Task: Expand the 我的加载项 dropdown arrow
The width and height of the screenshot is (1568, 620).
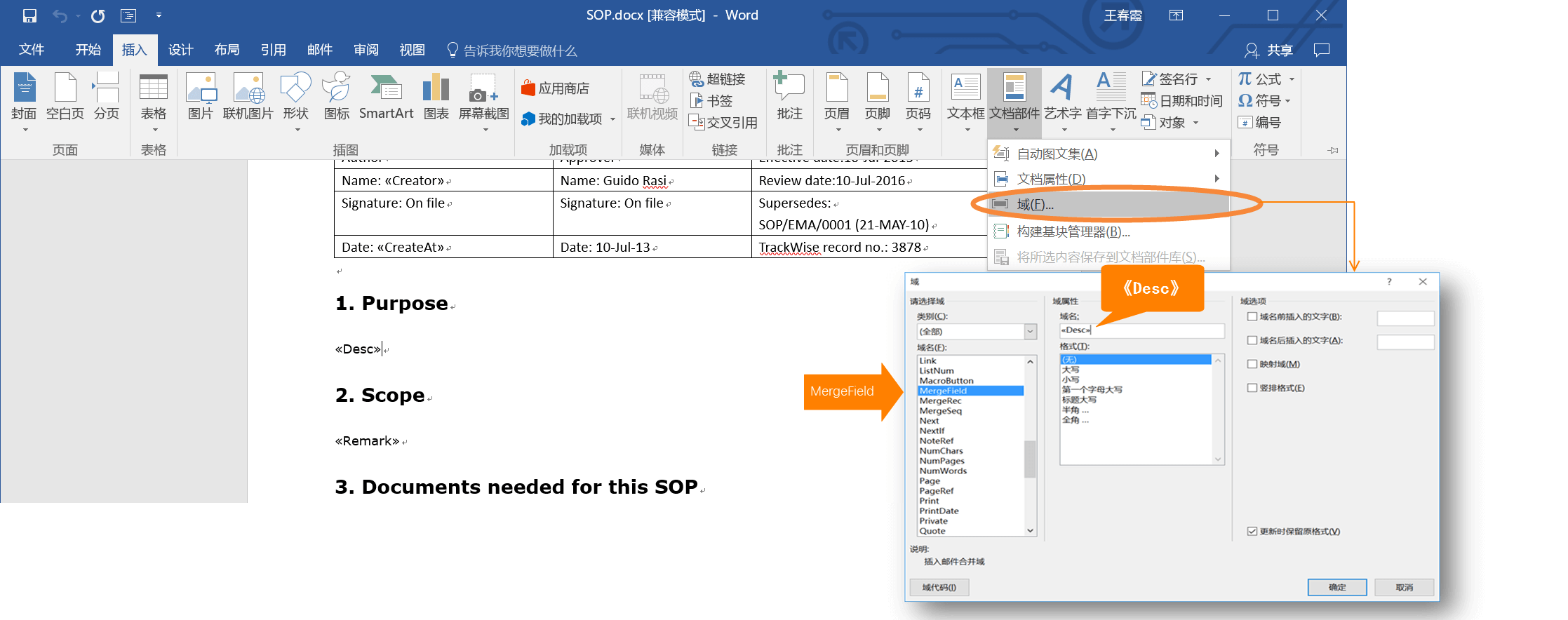Action: point(612,120)
